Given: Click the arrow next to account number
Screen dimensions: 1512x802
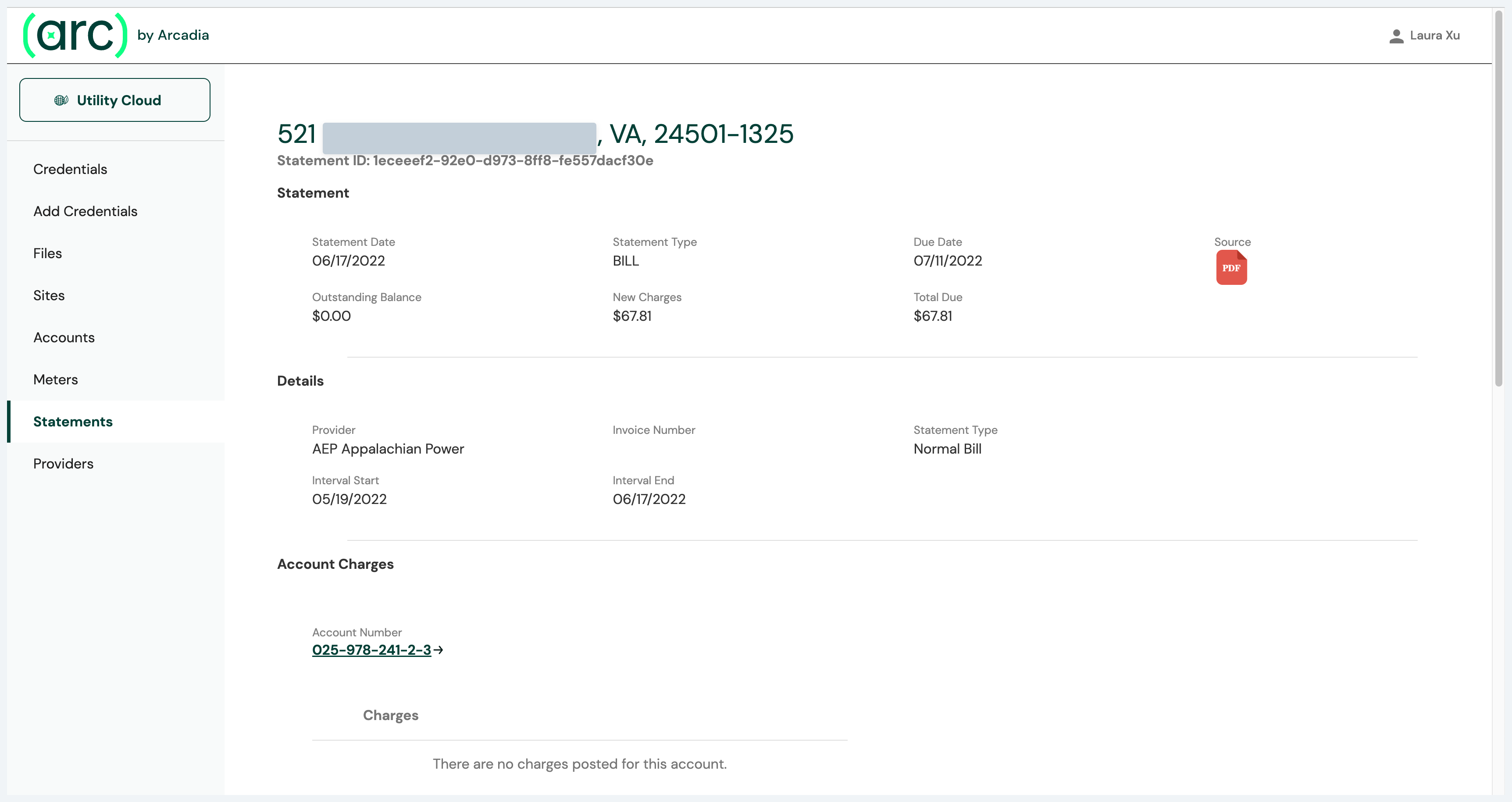Looking at the screenshot, I should 439,650.
